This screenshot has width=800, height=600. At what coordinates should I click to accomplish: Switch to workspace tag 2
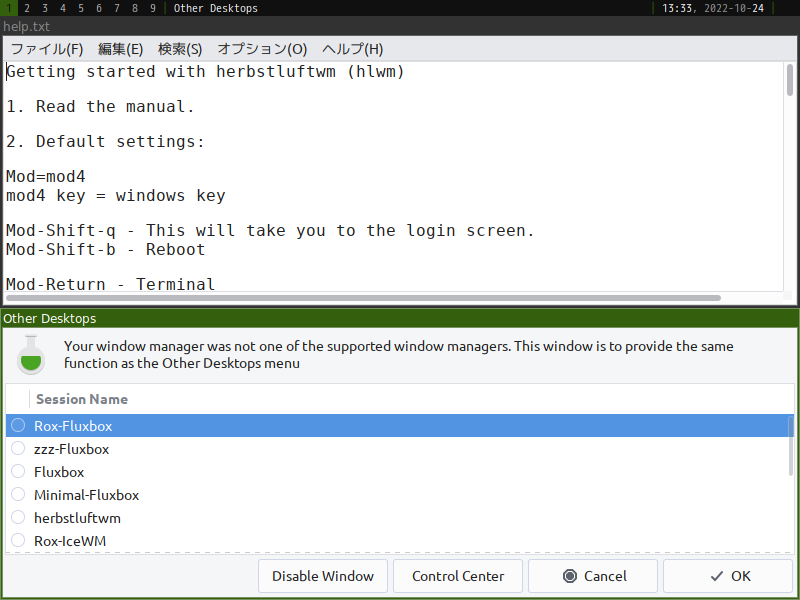click(27, 8)
